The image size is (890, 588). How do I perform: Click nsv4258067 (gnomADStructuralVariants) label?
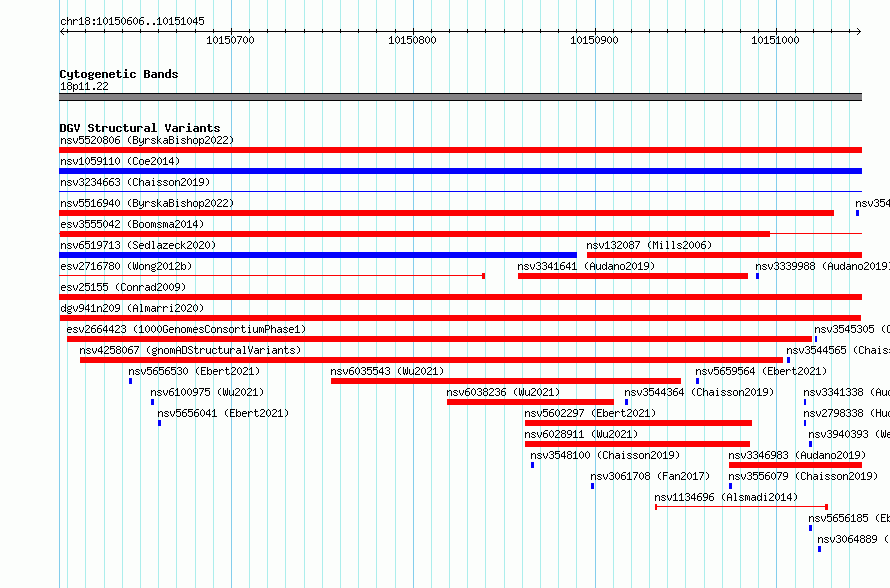pos(190,350)
